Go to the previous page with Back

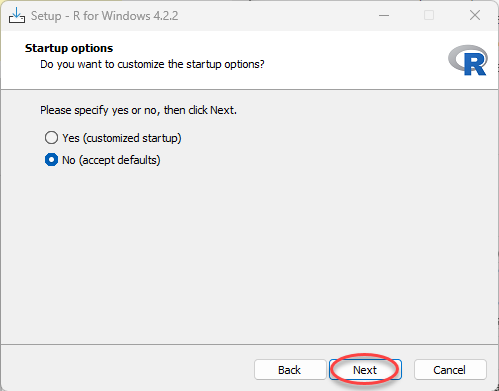290,370
